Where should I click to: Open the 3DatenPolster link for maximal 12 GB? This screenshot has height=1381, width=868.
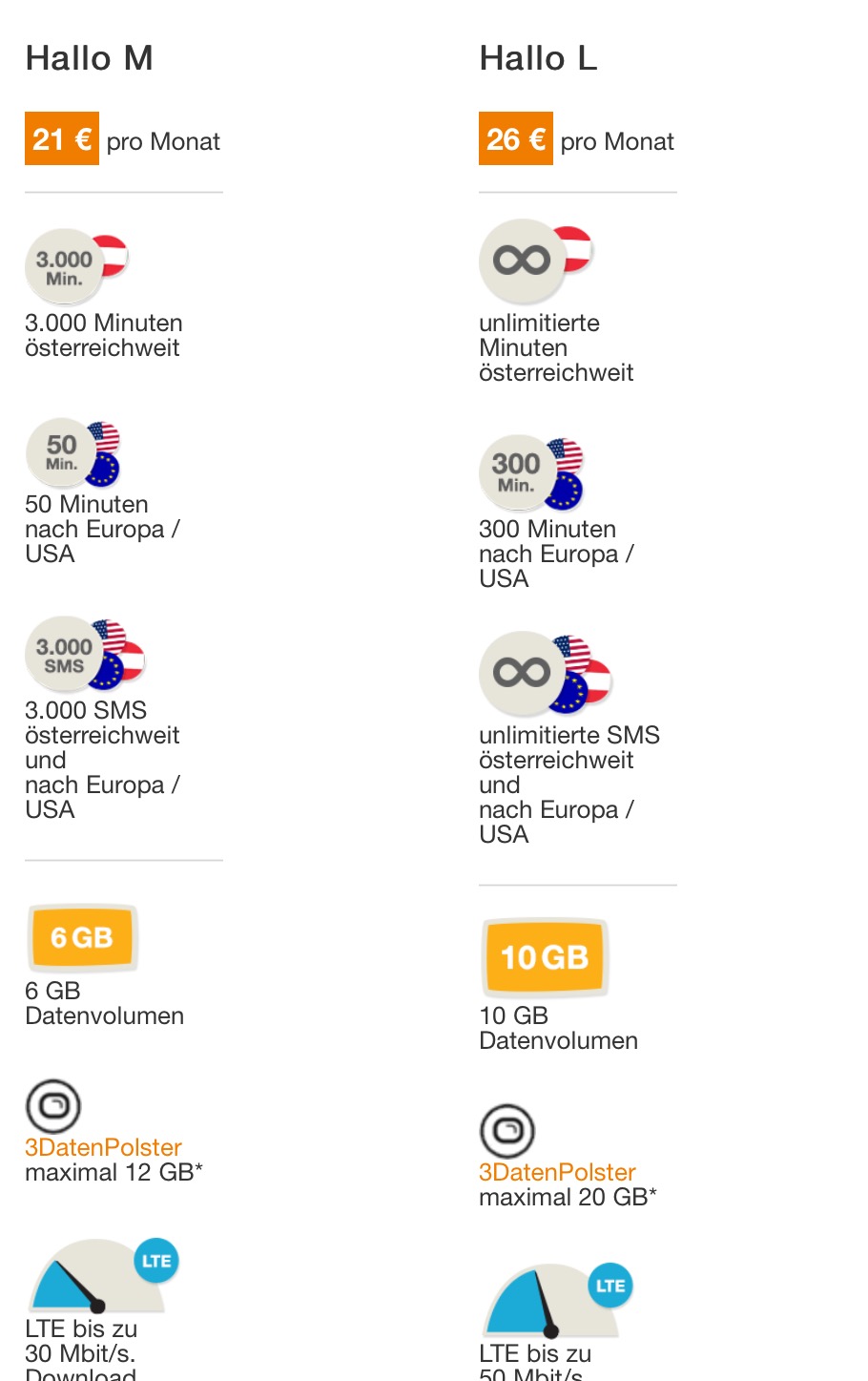103,1147
